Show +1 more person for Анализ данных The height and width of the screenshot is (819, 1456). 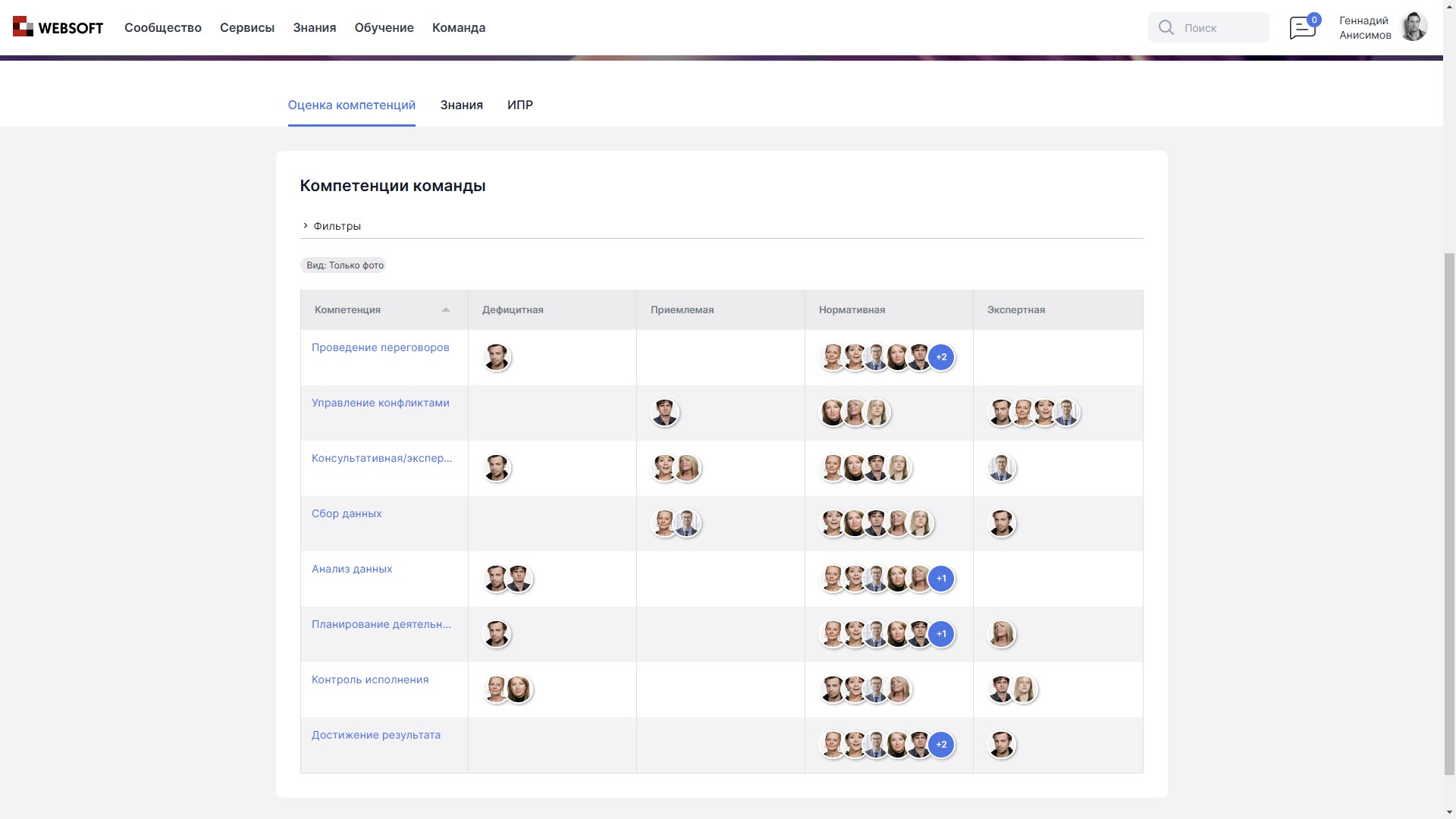[942, 578]
